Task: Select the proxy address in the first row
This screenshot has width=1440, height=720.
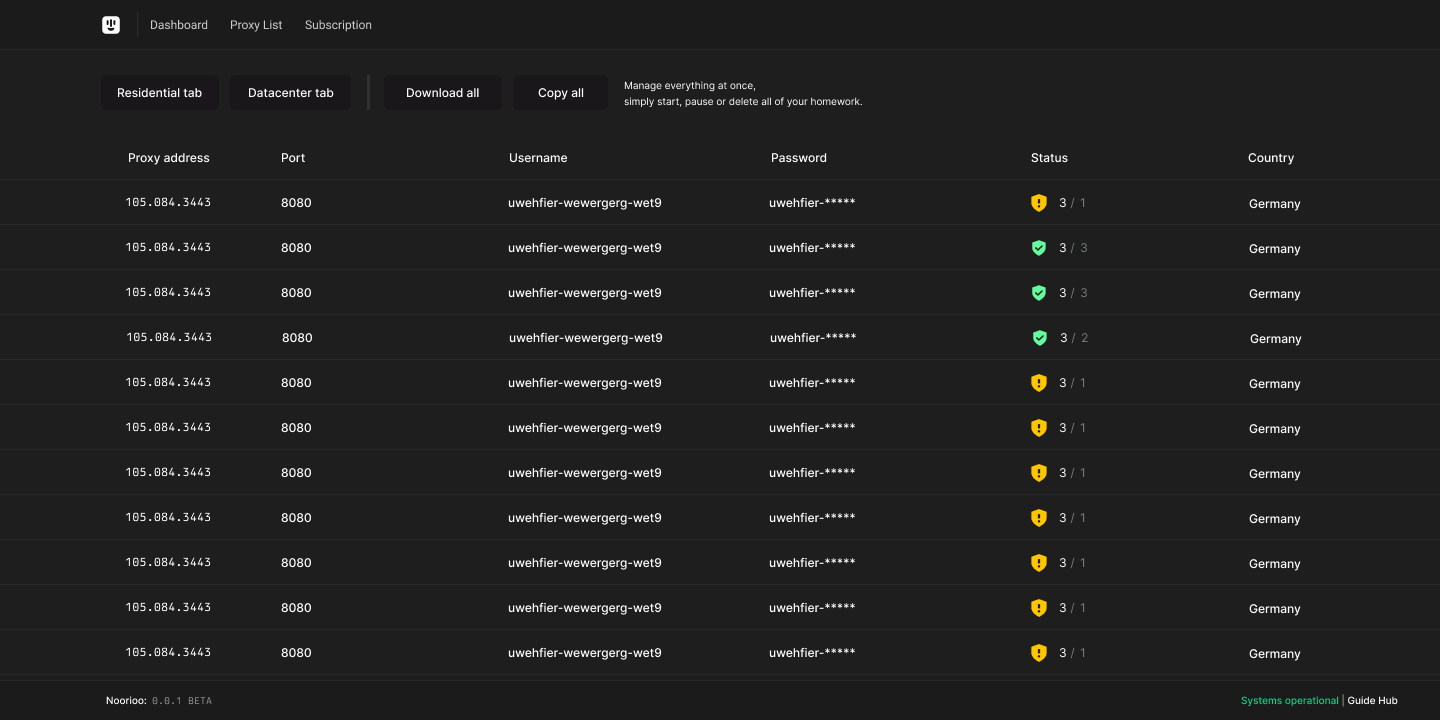Action: [169, 202]
